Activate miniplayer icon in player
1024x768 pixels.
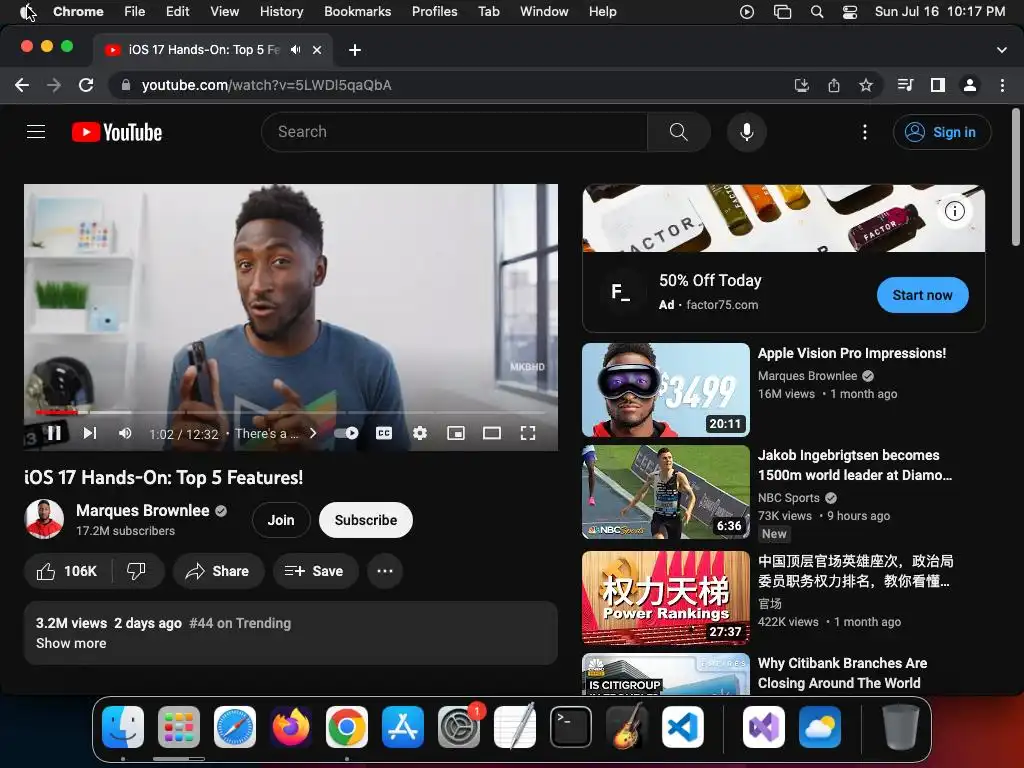(456, 433)
